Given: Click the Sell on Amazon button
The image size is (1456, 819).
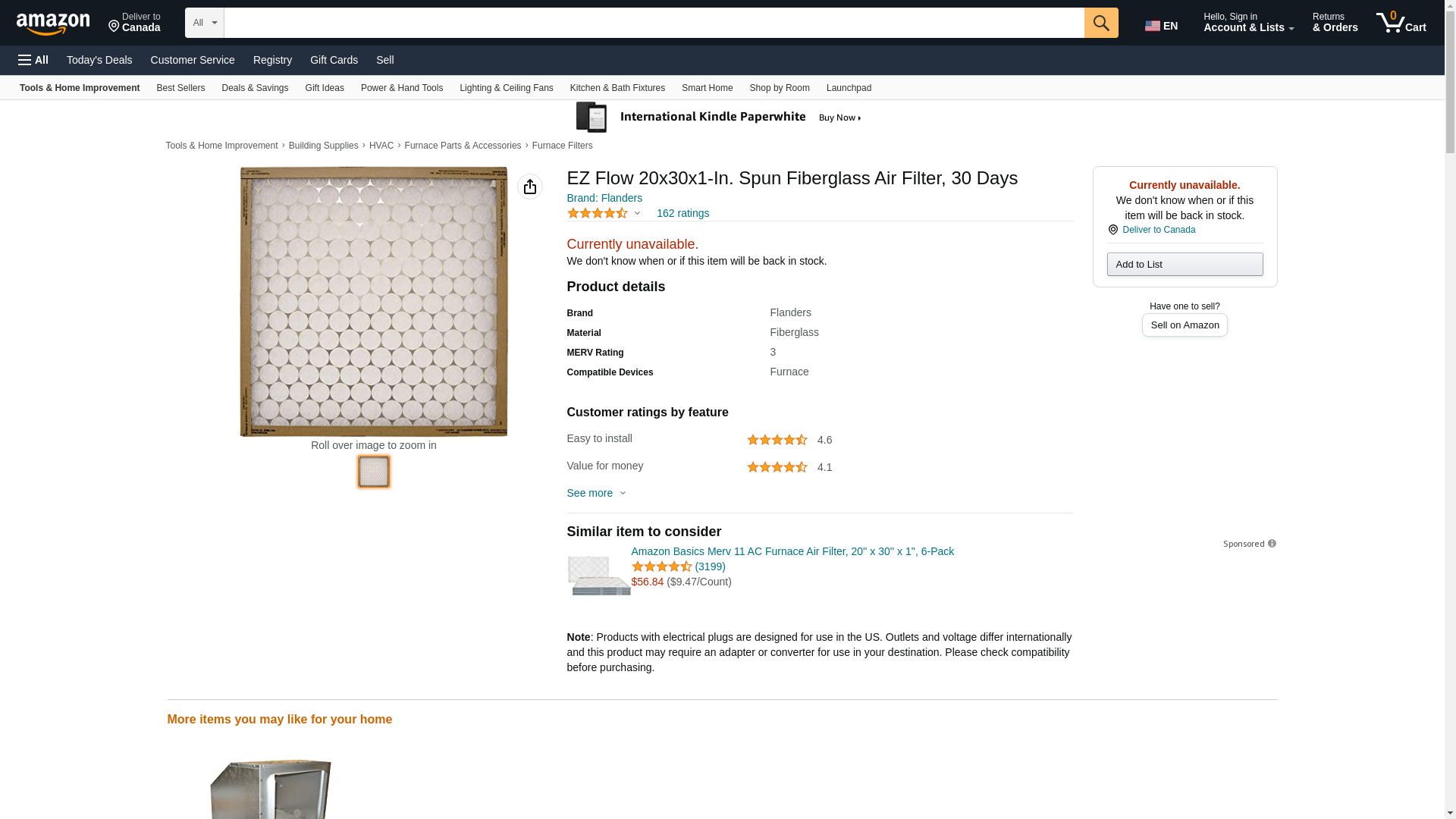Looking at the screenshot, I should [x=1184, y=325].
